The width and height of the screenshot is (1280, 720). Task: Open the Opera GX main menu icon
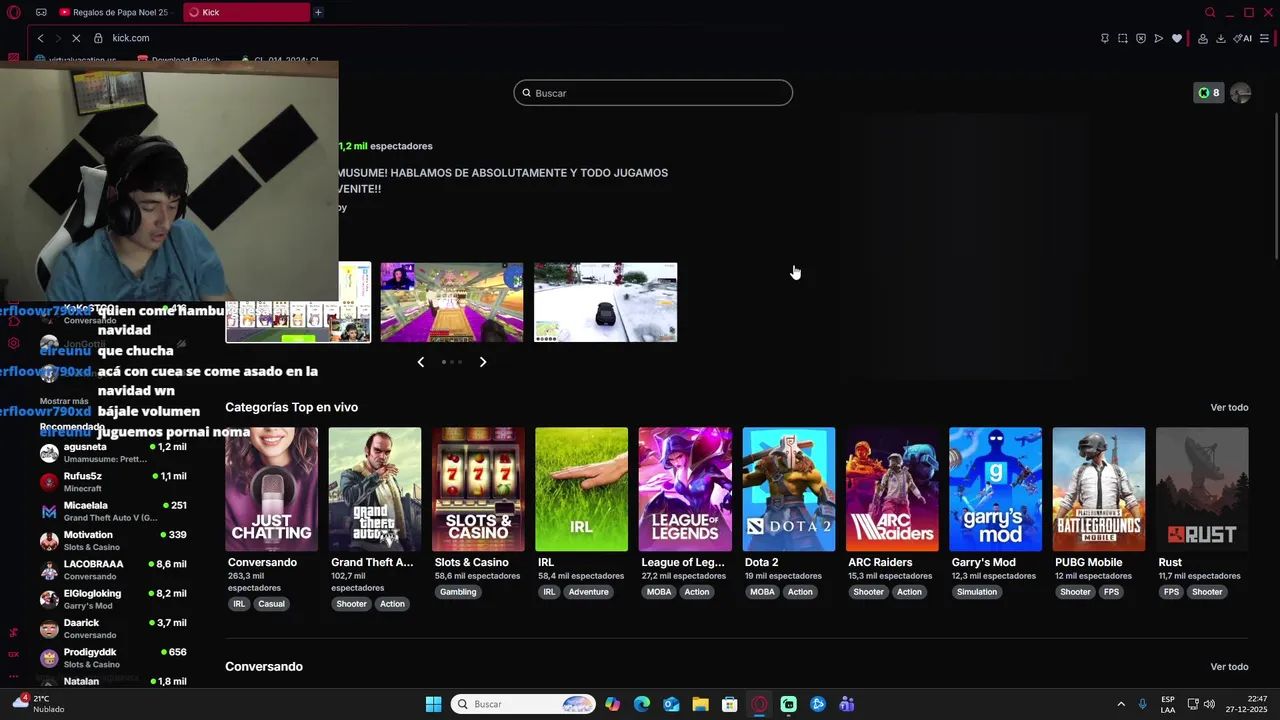pyautogui.click(x=13, y=12)
